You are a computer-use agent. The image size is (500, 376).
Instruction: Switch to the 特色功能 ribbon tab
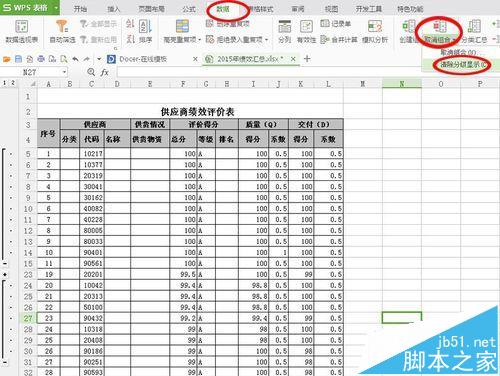410,9
